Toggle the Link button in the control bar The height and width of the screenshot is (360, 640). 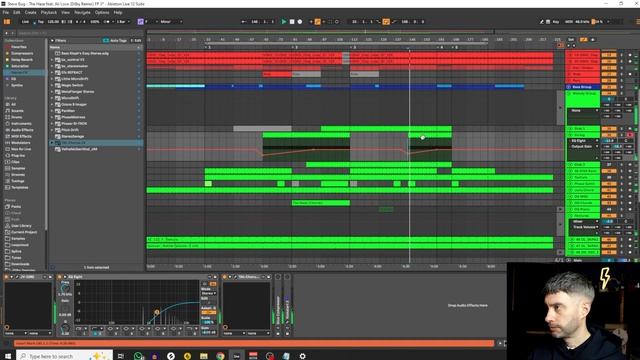tap(25, 22)
